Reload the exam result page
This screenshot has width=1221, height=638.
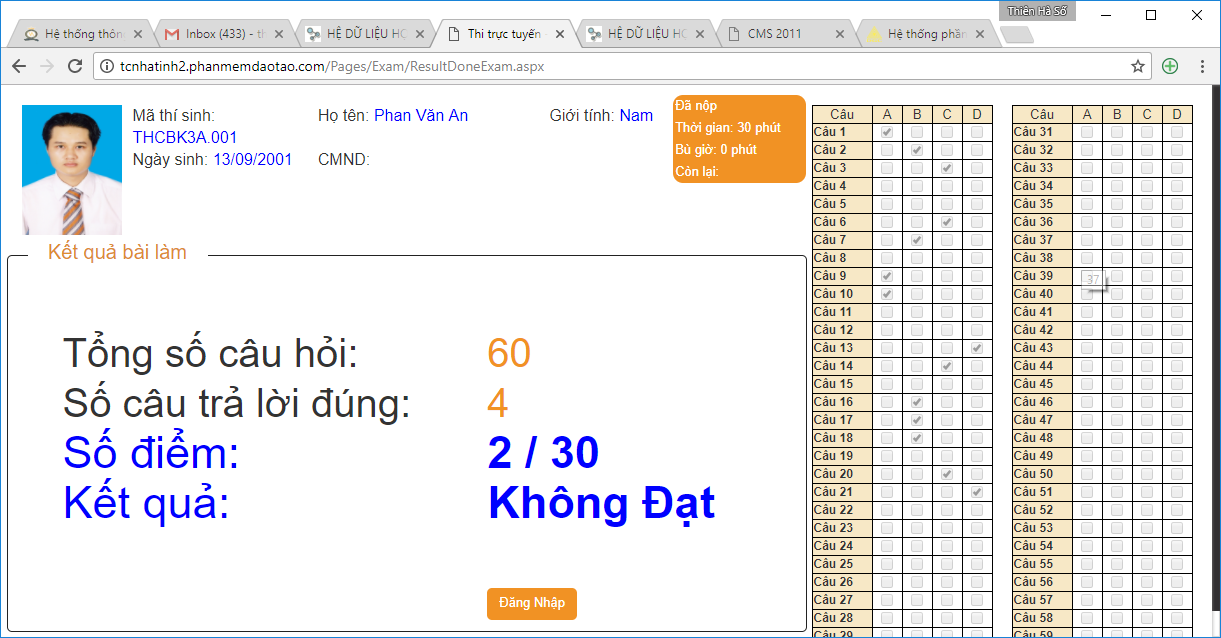pyautogui.click(x=74, y=66)
